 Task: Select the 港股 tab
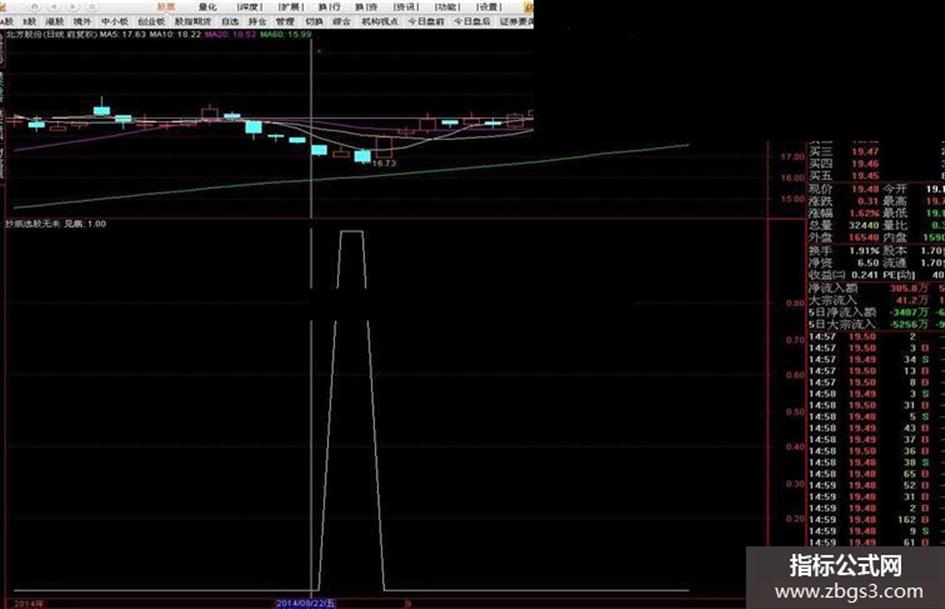(x=55, y=21)
